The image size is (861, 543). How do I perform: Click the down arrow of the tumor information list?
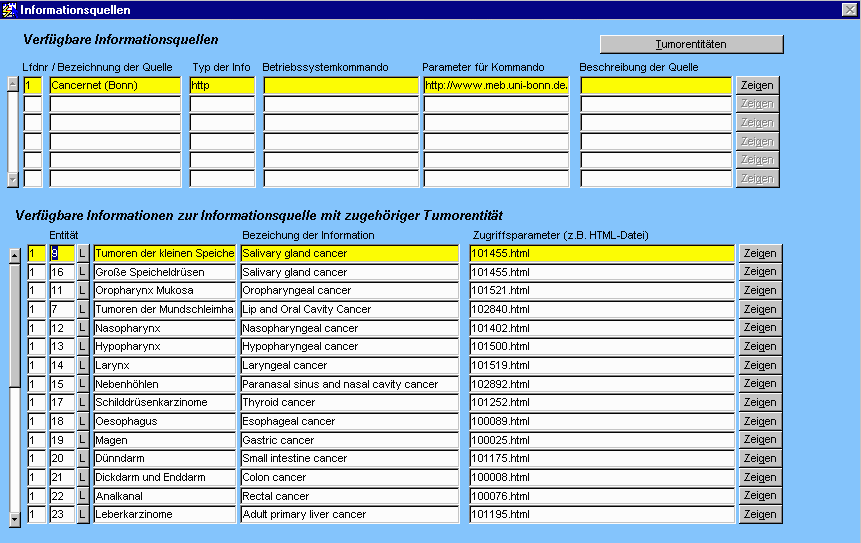coord(14,519)
